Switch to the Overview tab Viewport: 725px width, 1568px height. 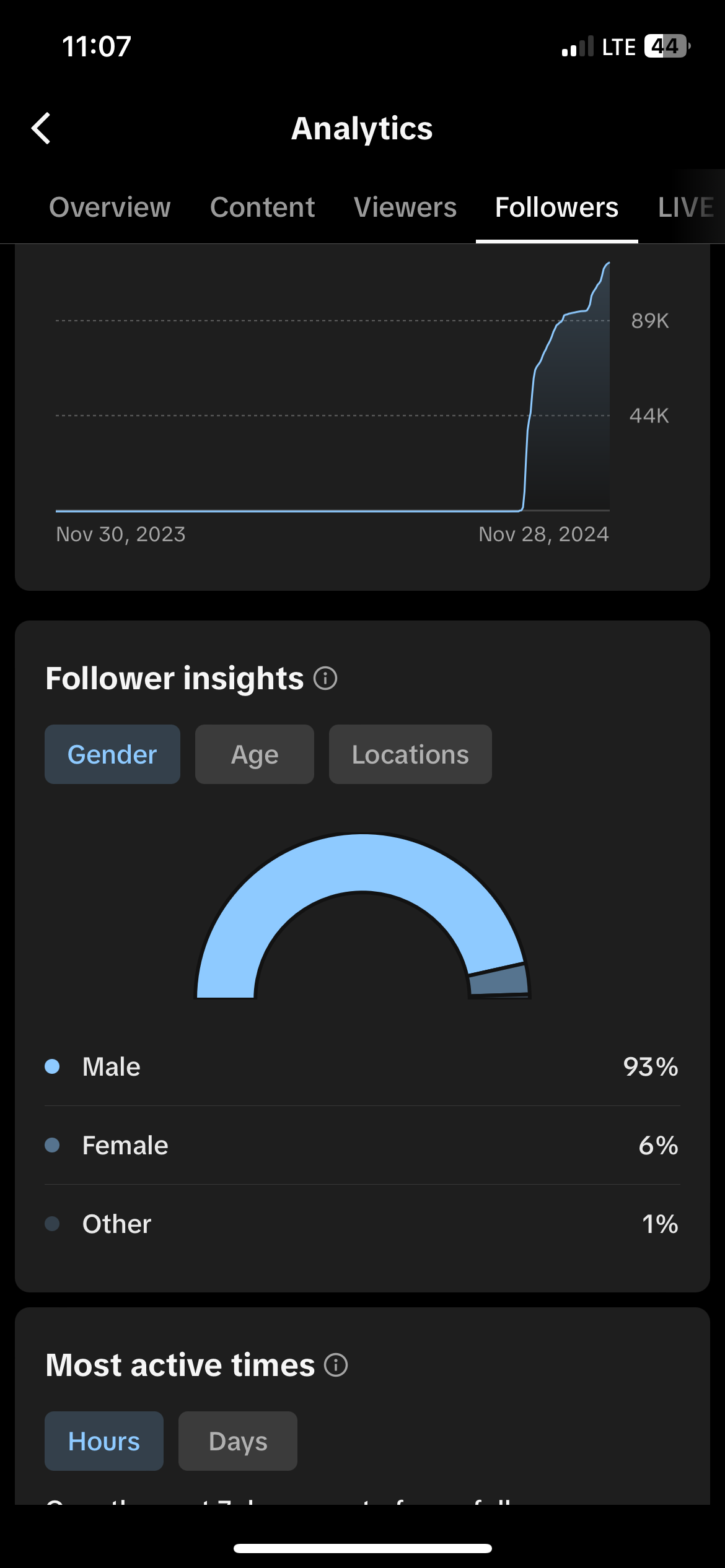click(x=110, y=207)
